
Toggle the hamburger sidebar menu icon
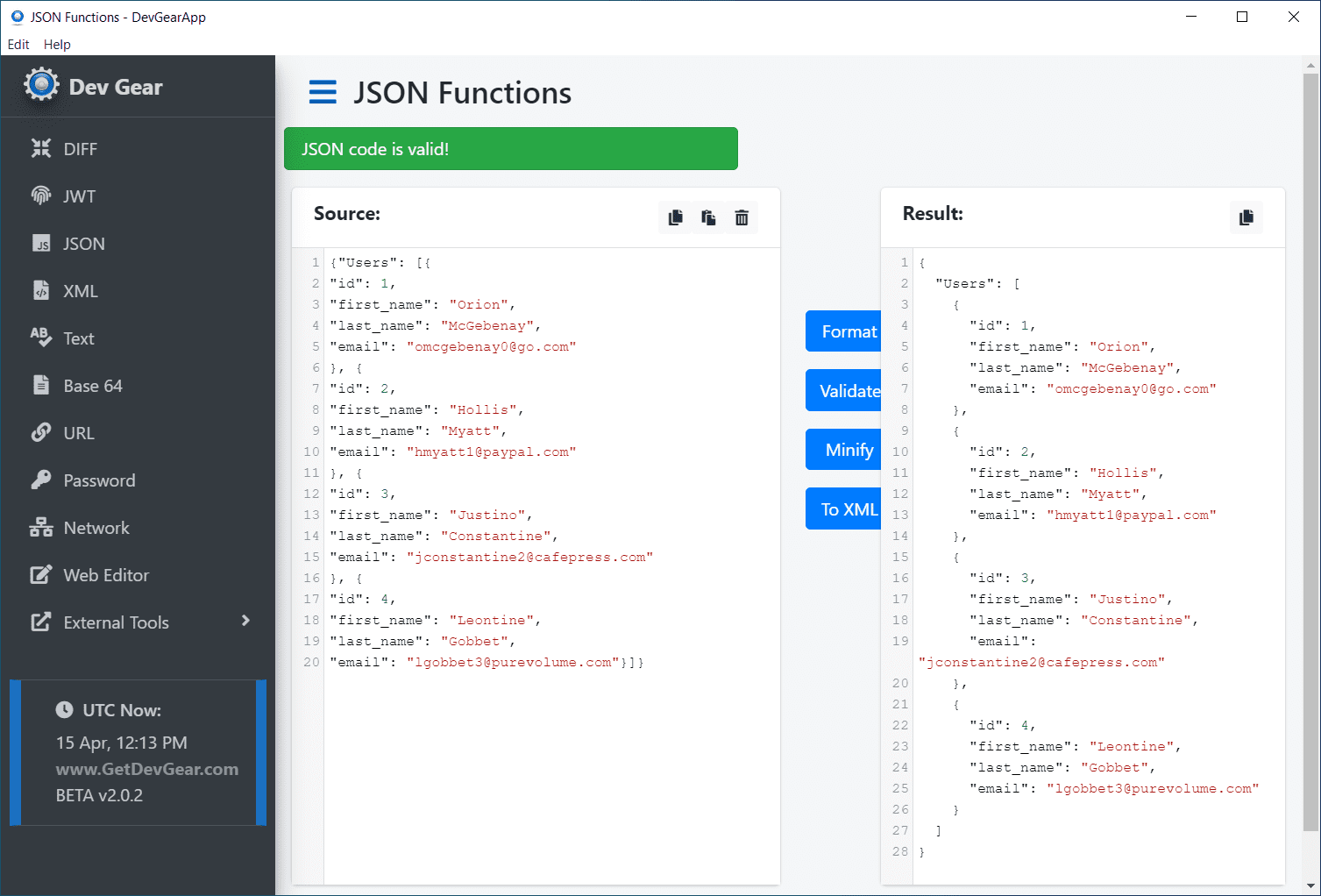coord(323,92)
